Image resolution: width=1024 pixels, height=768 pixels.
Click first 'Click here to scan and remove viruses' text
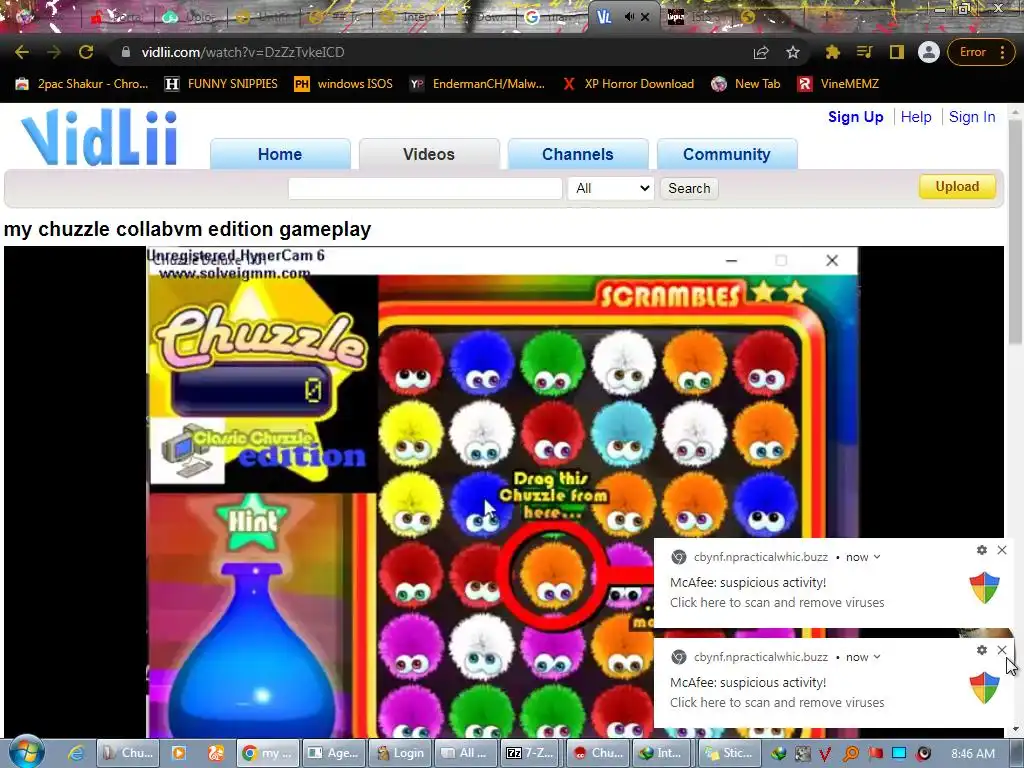click(x=777, y=602)
